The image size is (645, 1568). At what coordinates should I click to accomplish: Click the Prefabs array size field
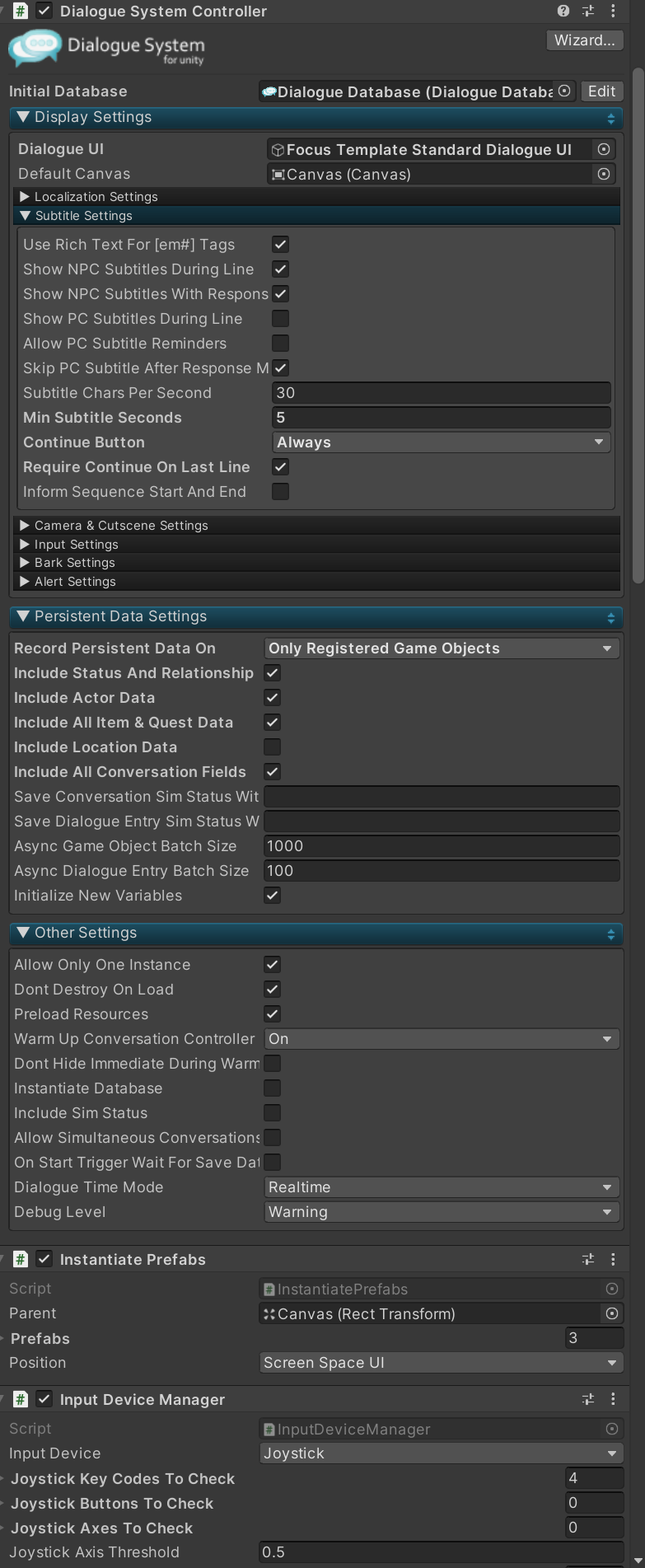point(594,1338)
